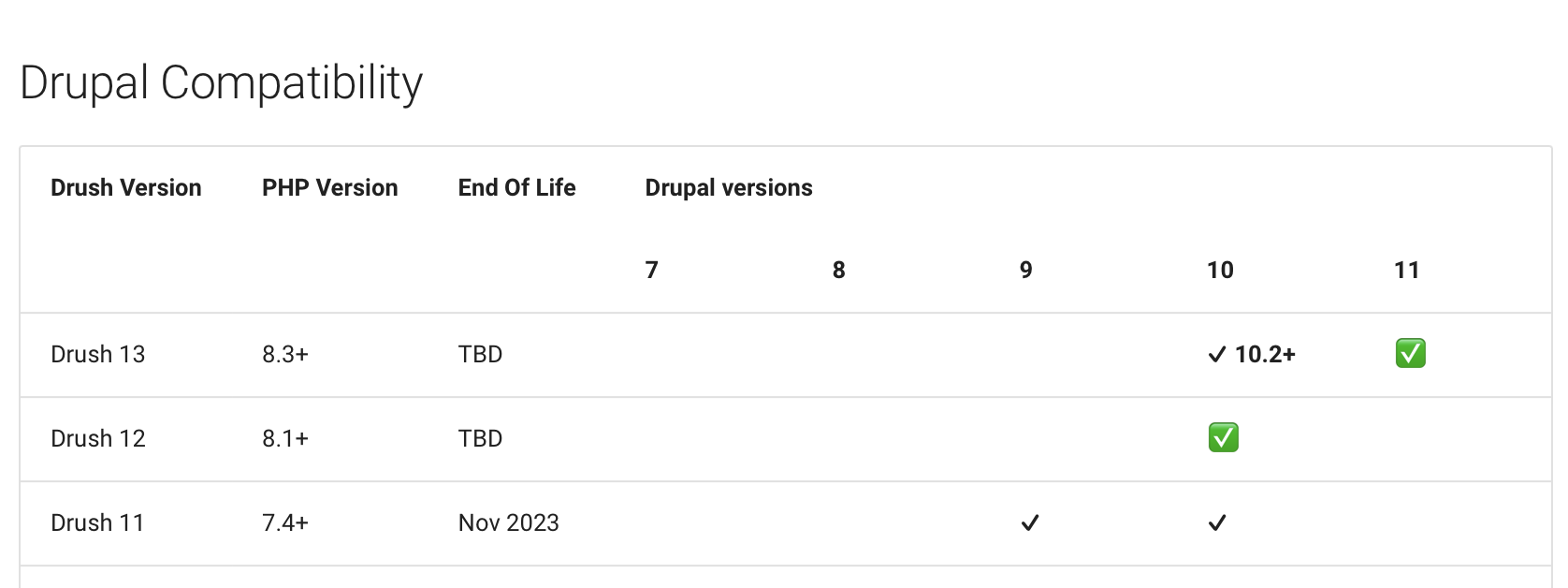Screen dimensions: 1568x588
Task: Click the Drupal 10 checkmark for Drush 11
Action: pyautogui.click(x=1217, y=522)
